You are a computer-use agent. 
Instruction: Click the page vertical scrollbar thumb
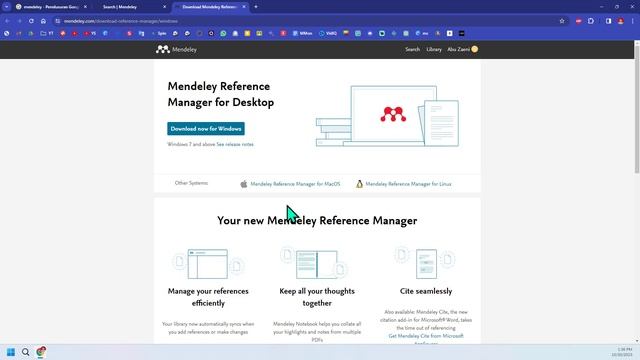pyautogui.click(x=637, y=109)
